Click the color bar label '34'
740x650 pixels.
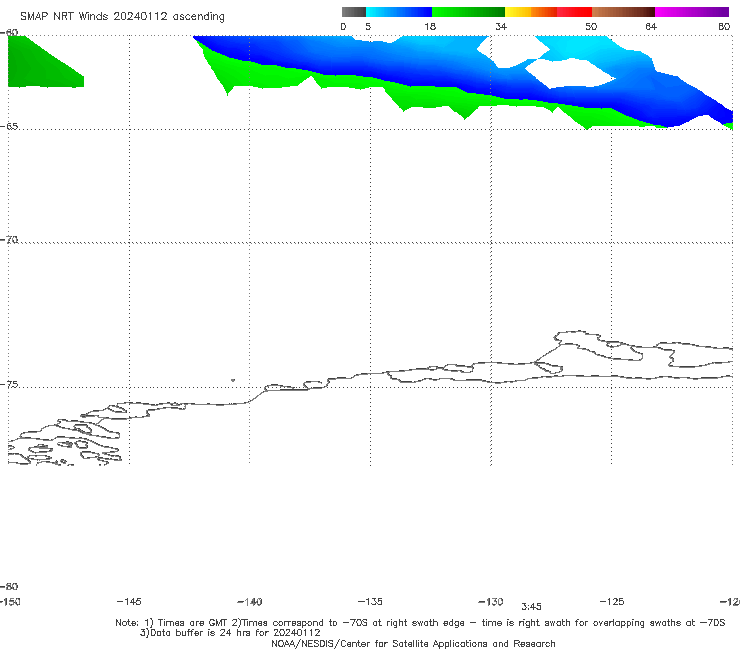click(501, 26)
